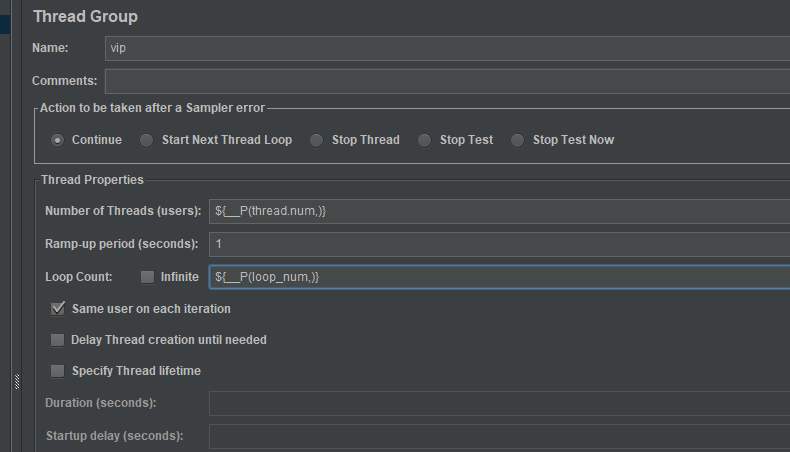Click the Number of Threads input field
This screenshot has height=452, width=790.
pos(499,211)
